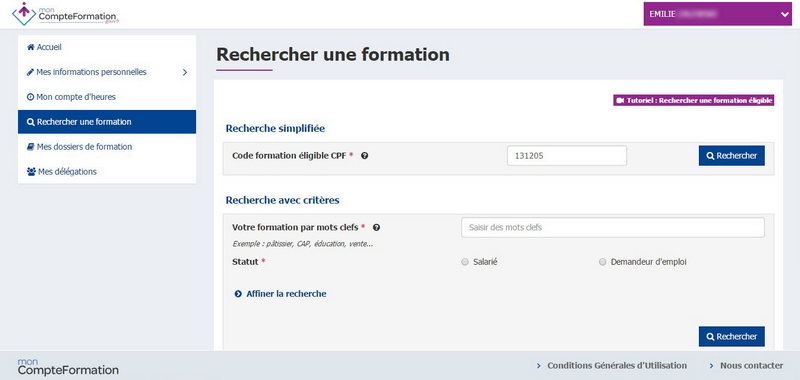Click Rechercher button in Recherche simplifiée
Screen dimensions: 800x380
coord(732,156)
